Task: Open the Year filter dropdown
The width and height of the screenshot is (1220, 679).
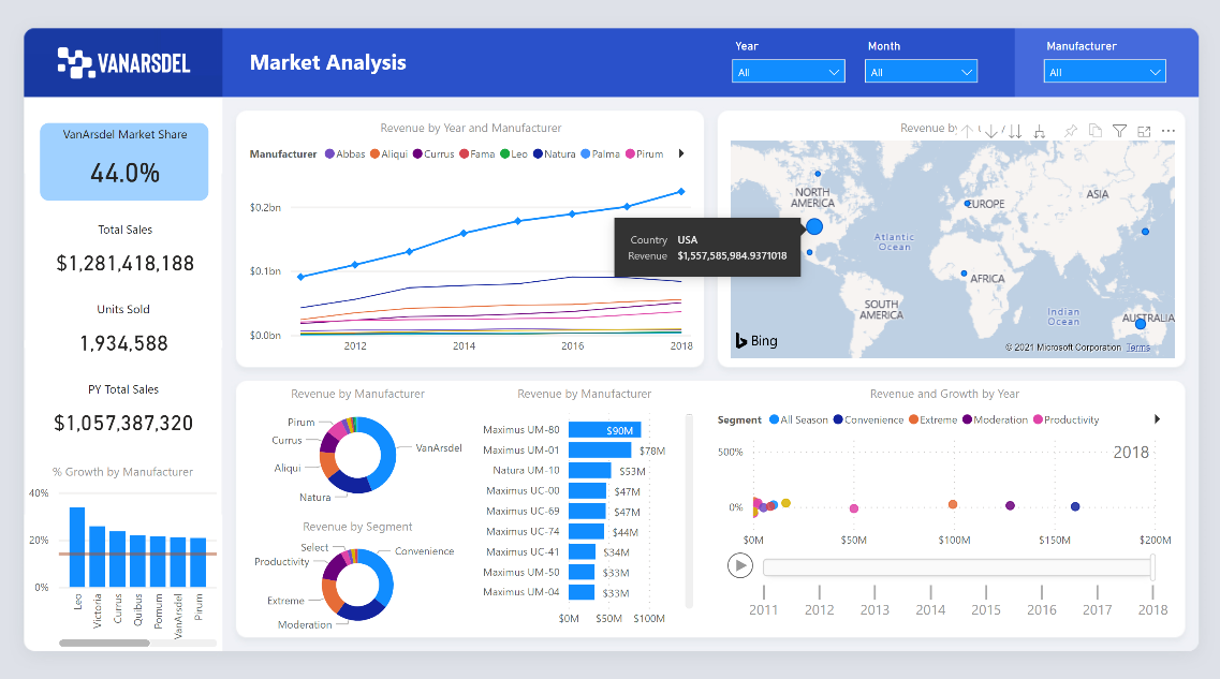Action: (x=788, y=72)
